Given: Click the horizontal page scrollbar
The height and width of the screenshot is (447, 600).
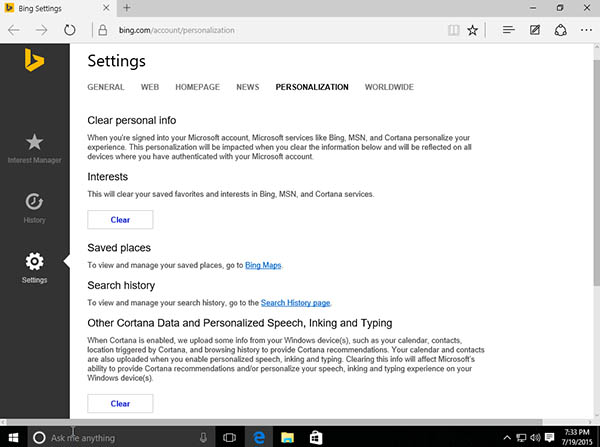Looking at the screenshot, I should [274, 422].
